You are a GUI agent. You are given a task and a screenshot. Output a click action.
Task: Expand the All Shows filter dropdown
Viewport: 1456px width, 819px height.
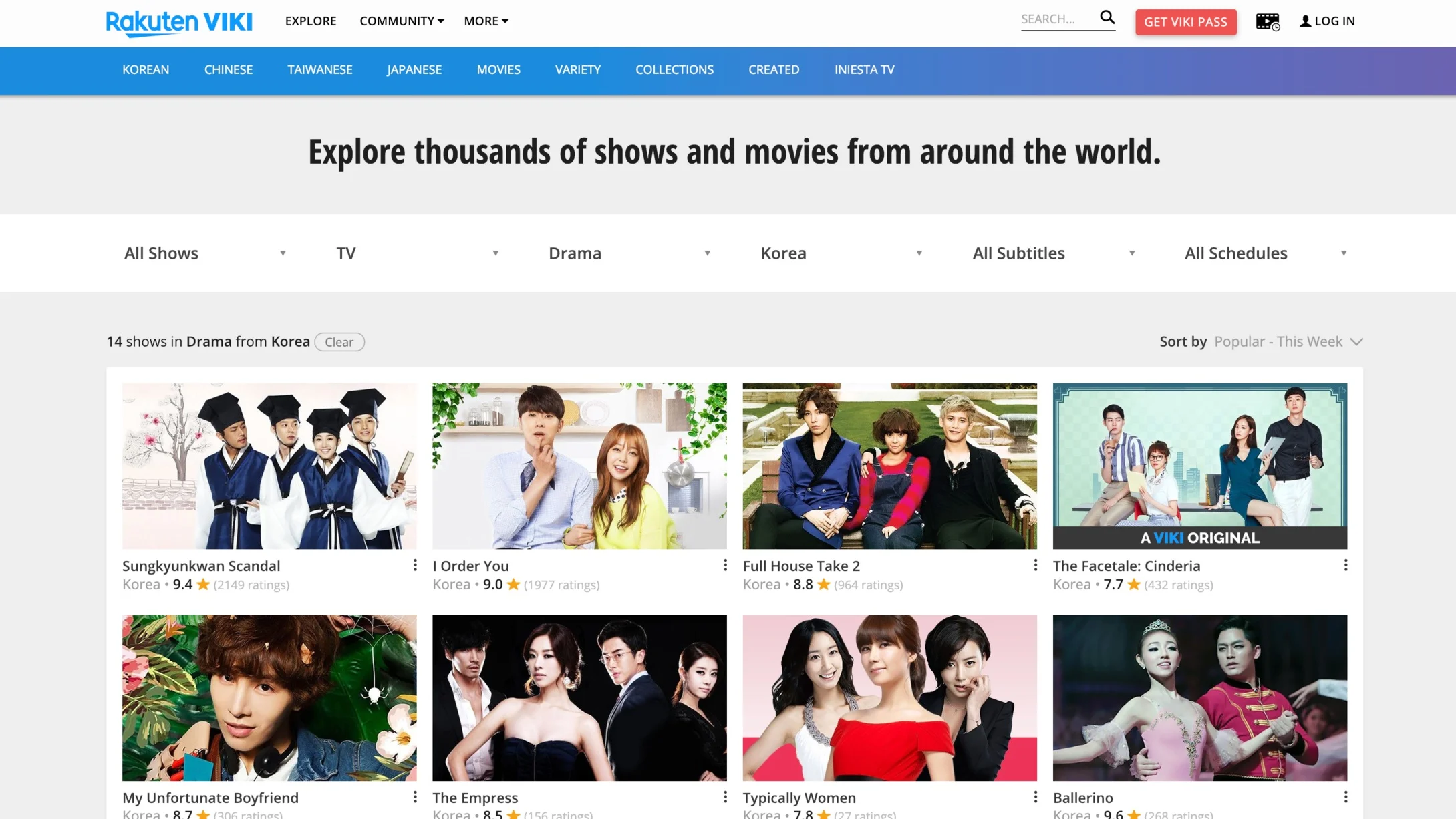(204, 253)
